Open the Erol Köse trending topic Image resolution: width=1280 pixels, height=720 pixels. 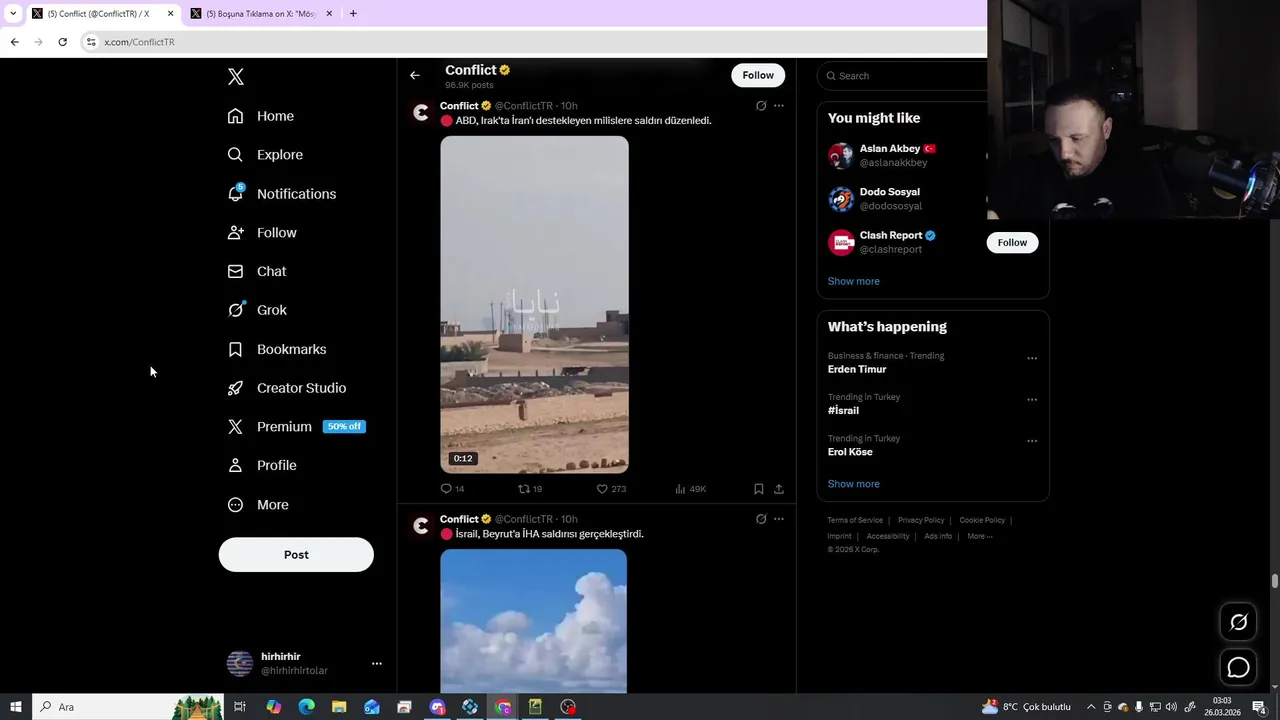pos(850,452)
